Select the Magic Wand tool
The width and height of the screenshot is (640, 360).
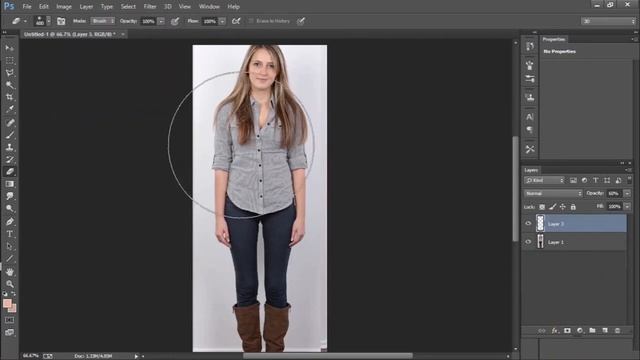tap(9, 85)
